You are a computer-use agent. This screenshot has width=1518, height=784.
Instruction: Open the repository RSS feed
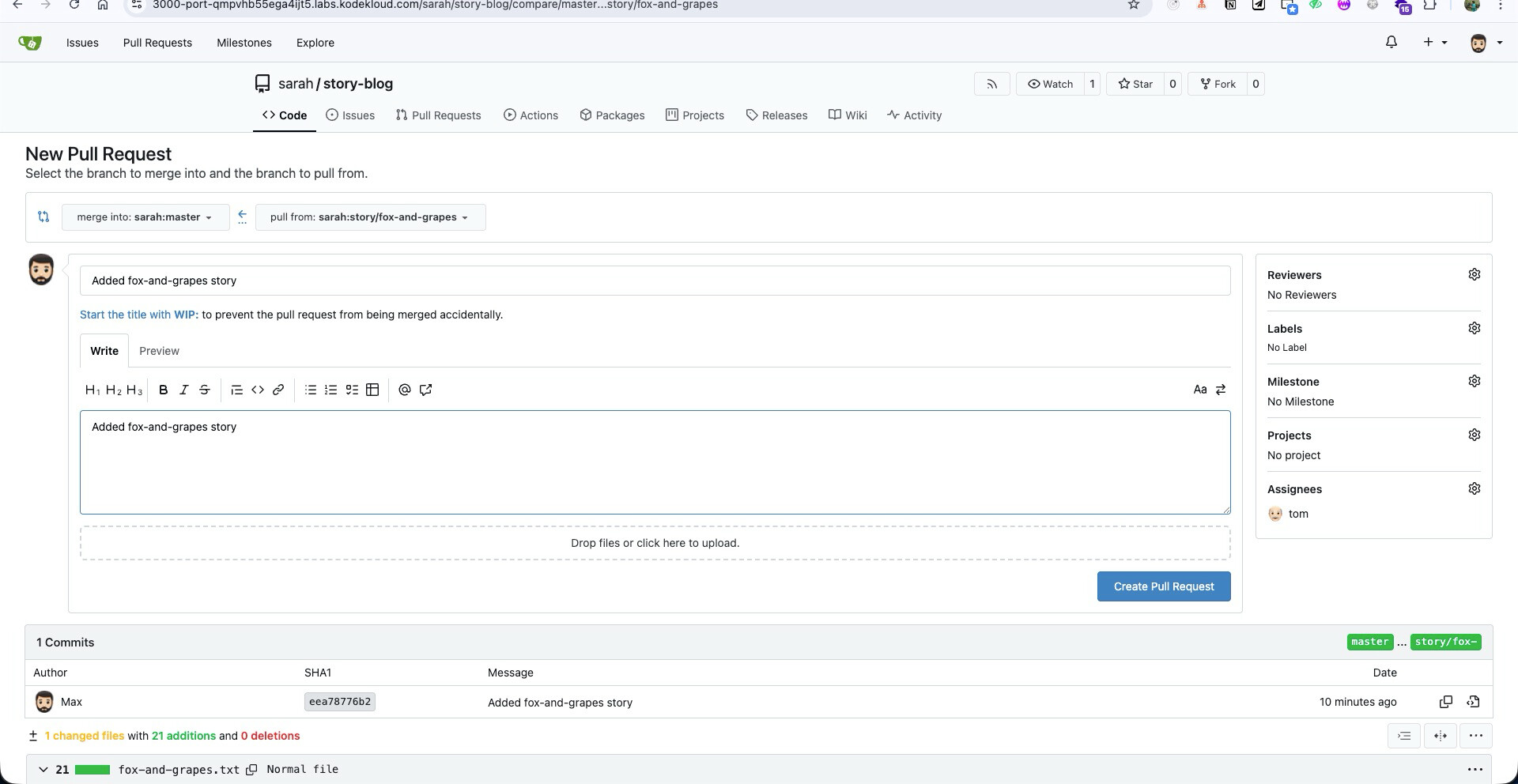coord(992,84)
